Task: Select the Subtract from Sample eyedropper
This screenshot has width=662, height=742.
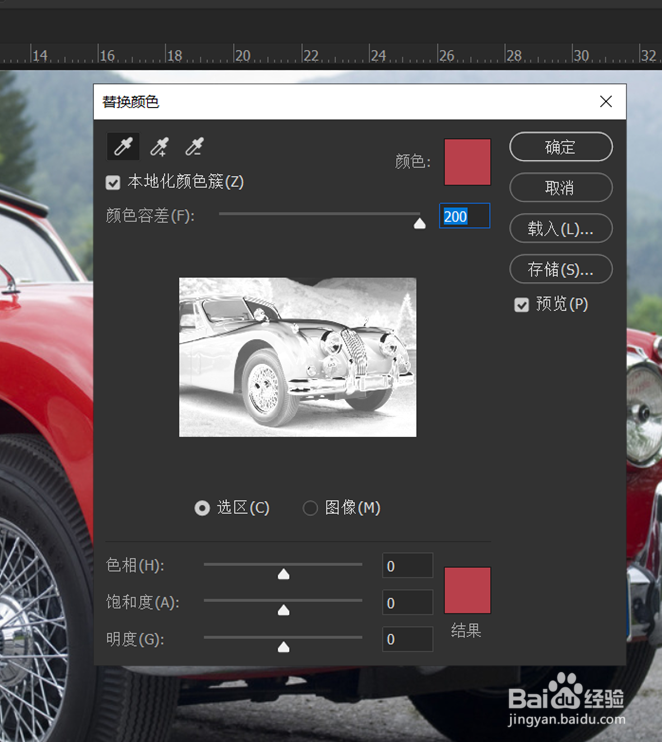Action: 194,147
